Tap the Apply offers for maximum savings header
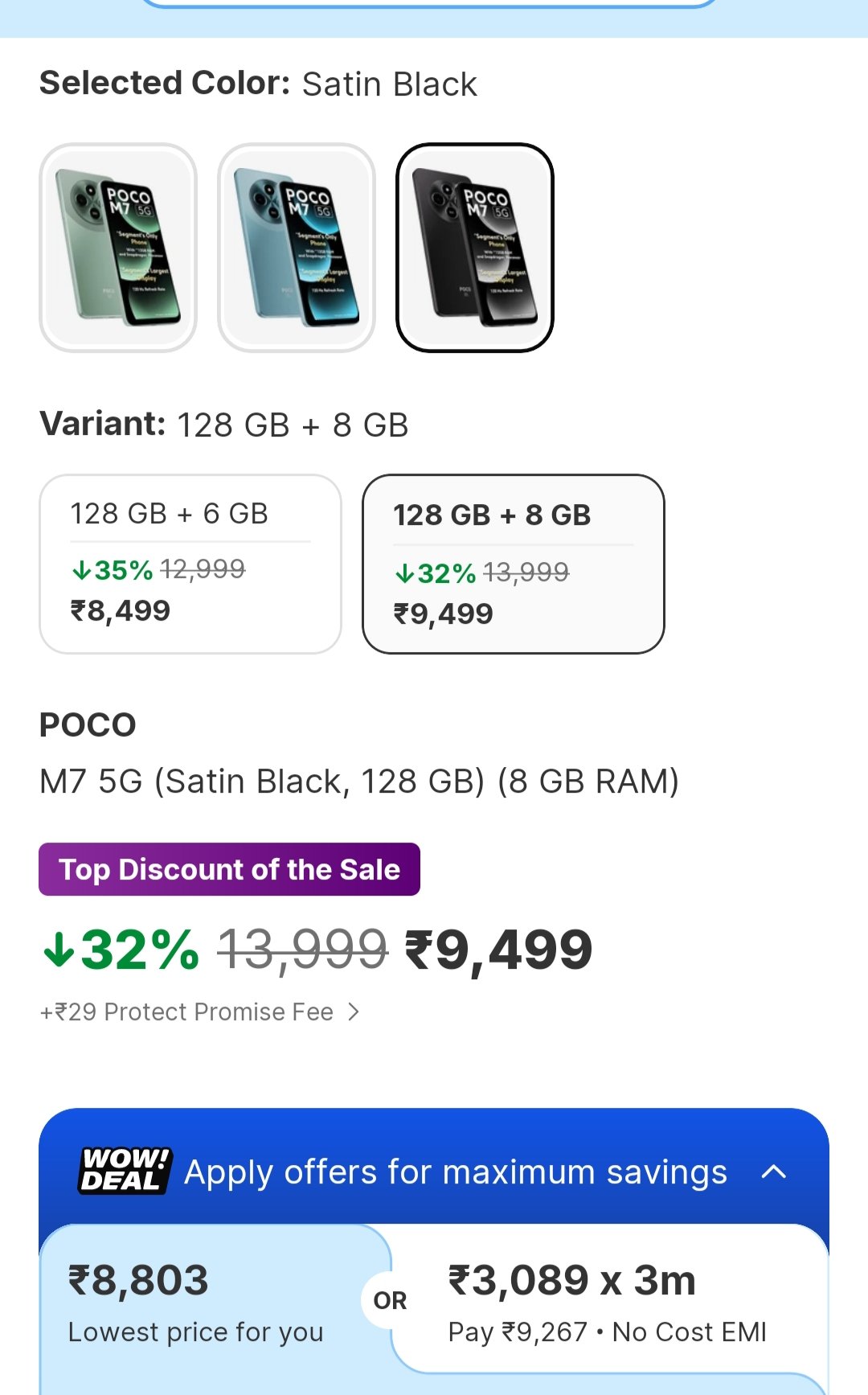 455,1171
